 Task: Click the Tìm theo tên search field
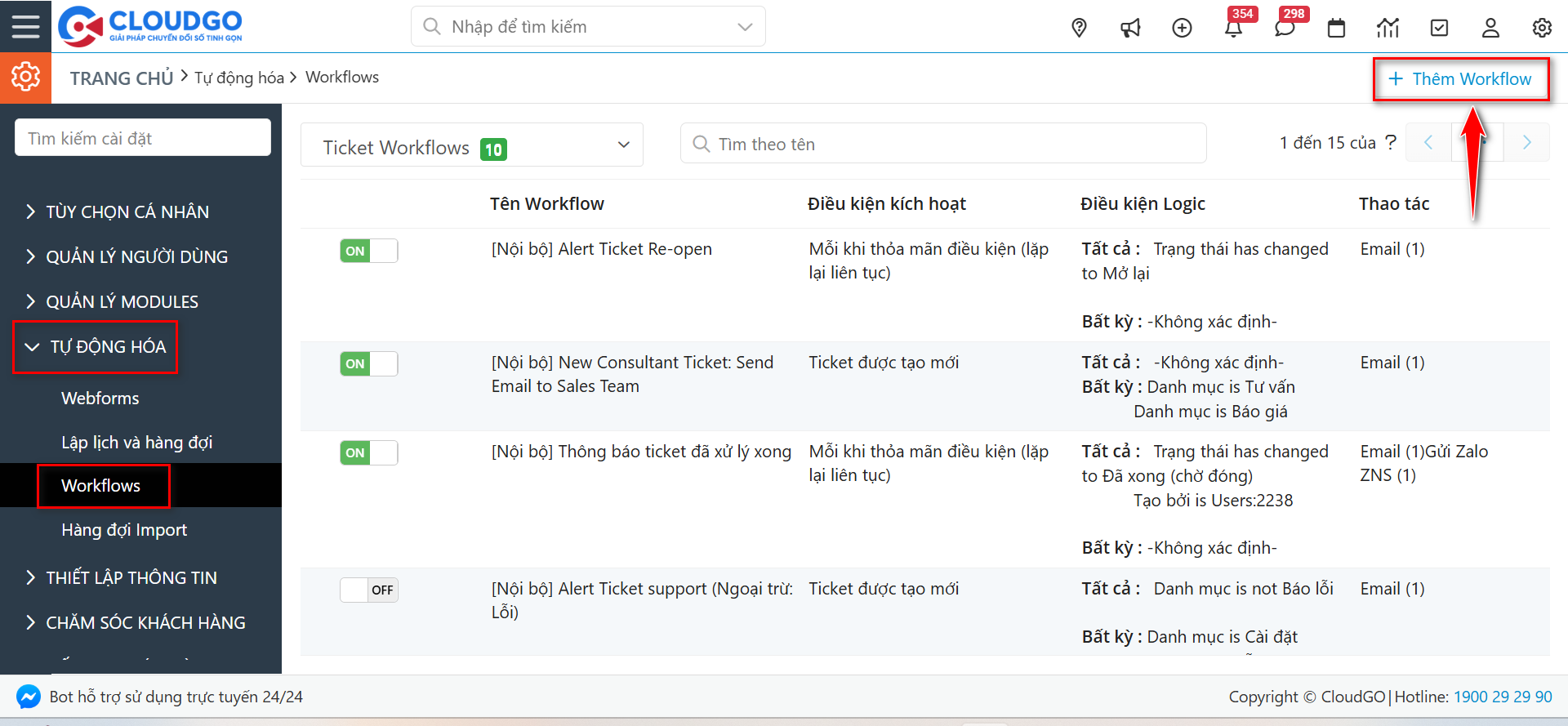click(943, 144)
